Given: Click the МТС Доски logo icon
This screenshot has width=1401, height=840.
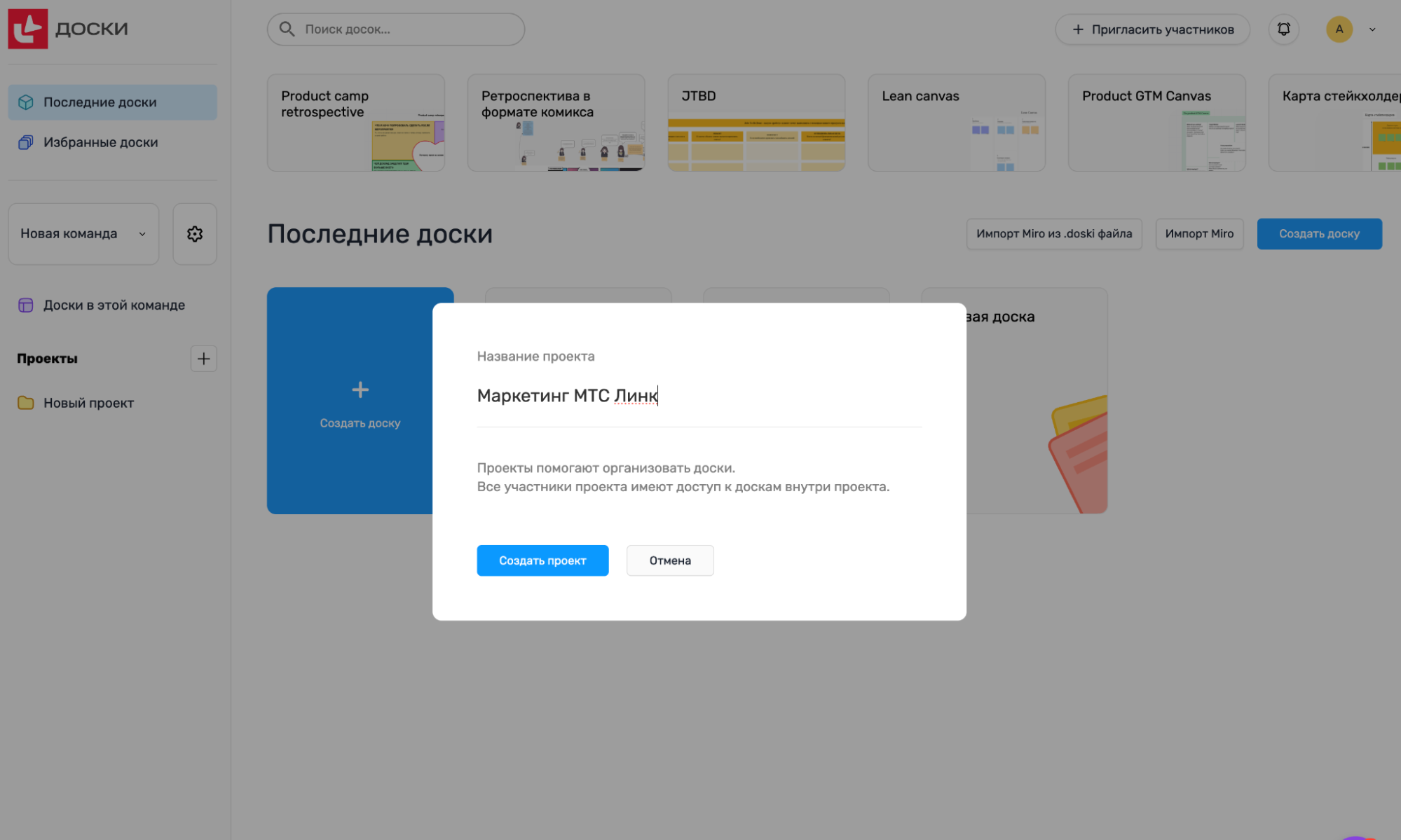Looking at the screenshot, I should point(28,29).
